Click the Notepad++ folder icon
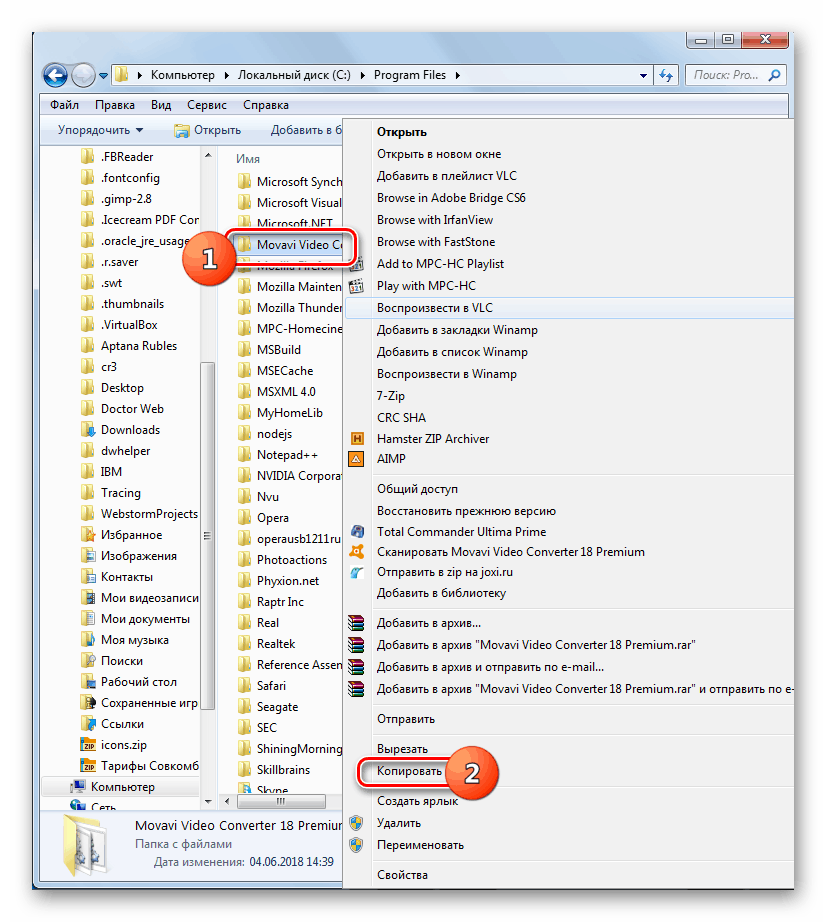 pyautogui.click(x=245, y=455)
